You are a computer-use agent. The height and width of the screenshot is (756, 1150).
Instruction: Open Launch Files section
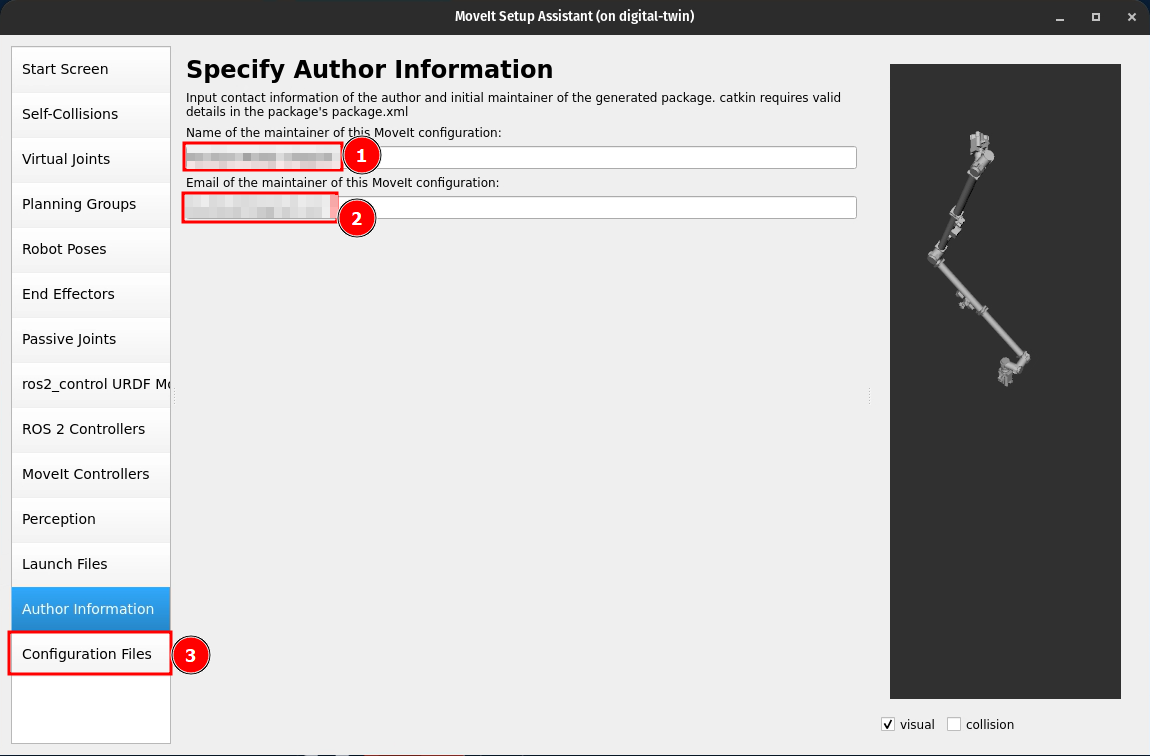(90, 564)
